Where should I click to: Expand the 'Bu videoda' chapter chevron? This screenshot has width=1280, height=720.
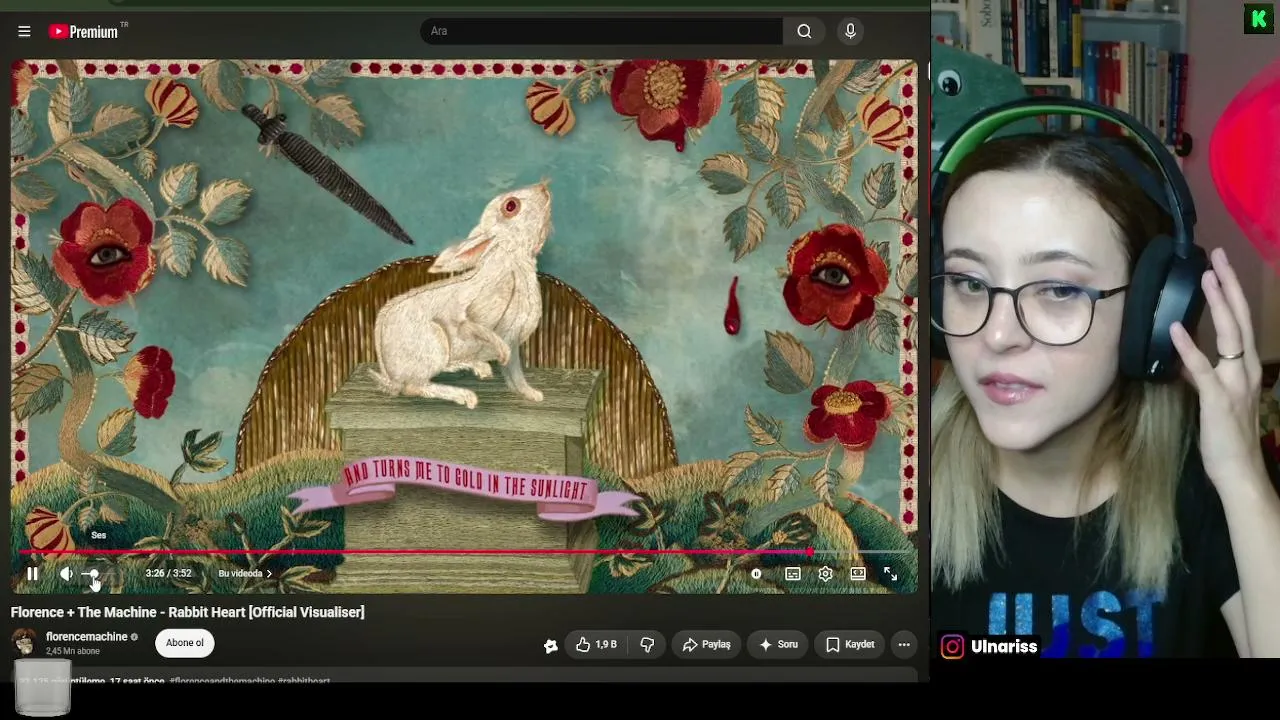pos(269,574)
